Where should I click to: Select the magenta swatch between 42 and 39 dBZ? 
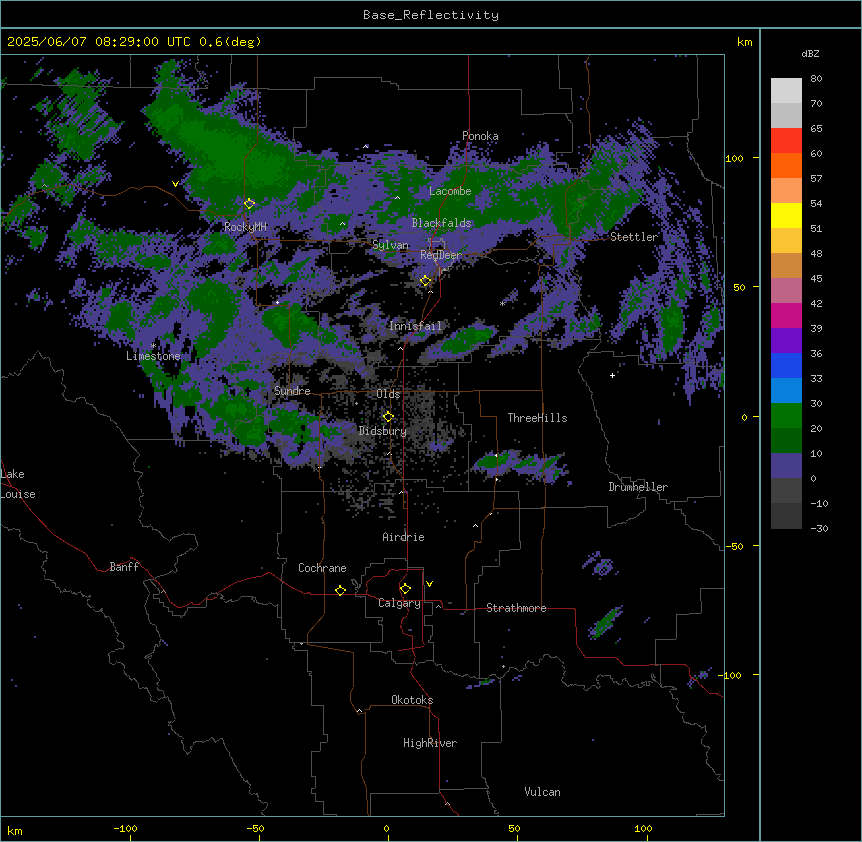(786, 315)
